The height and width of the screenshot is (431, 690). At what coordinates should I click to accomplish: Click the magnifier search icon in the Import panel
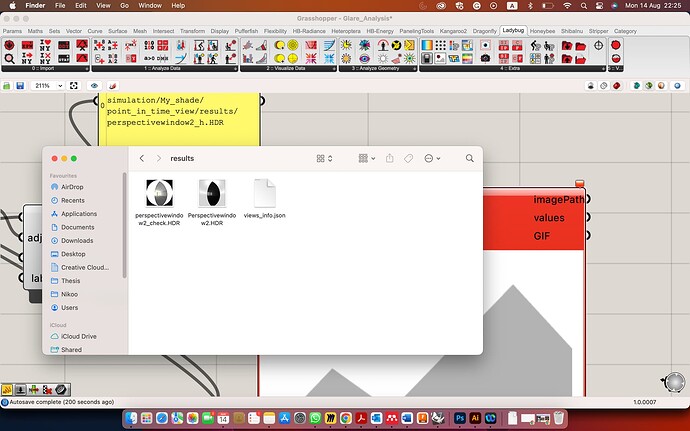click(9, 58)
